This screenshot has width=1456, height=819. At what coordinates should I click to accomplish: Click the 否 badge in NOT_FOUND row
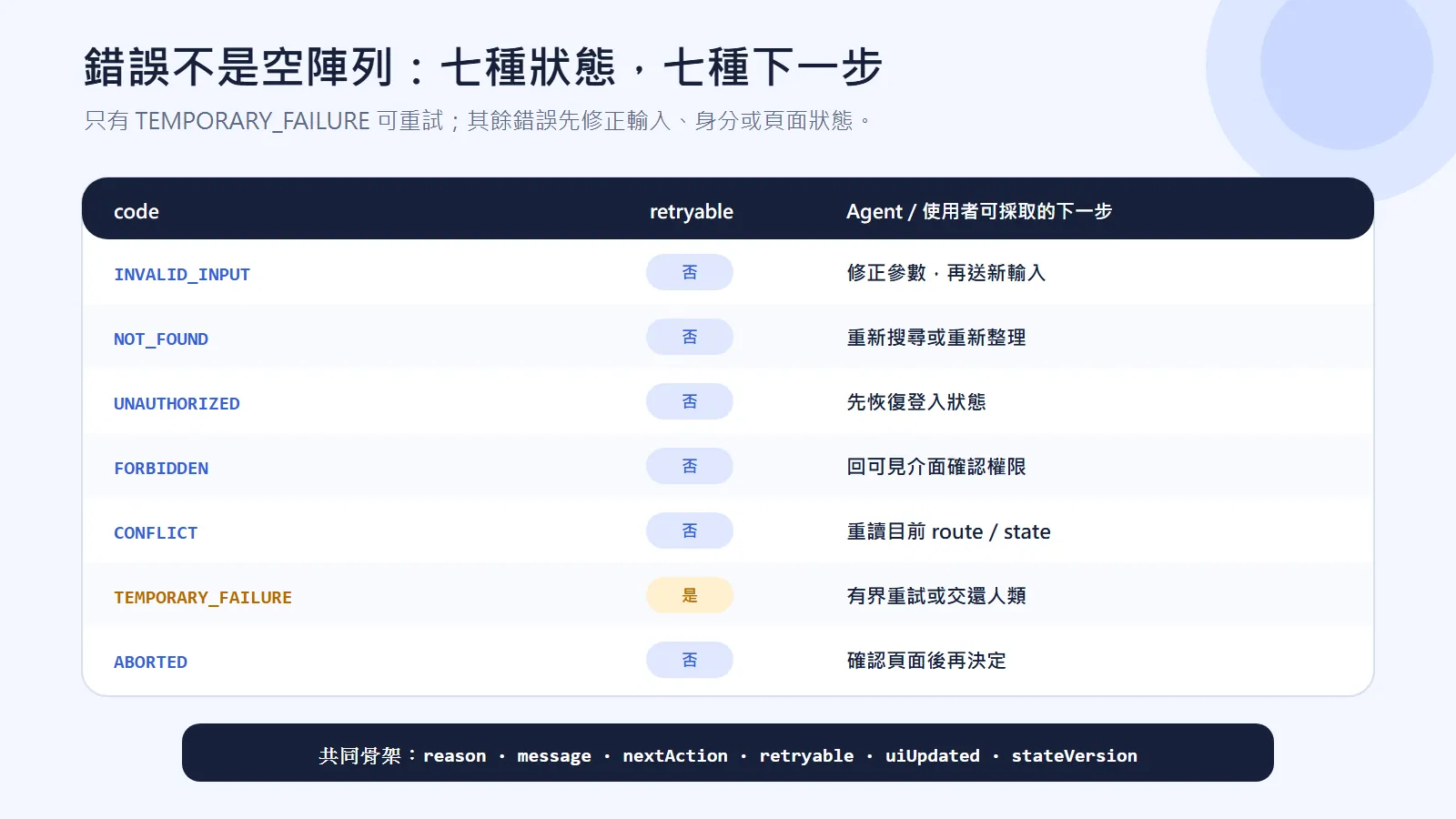tap(690, 337)
